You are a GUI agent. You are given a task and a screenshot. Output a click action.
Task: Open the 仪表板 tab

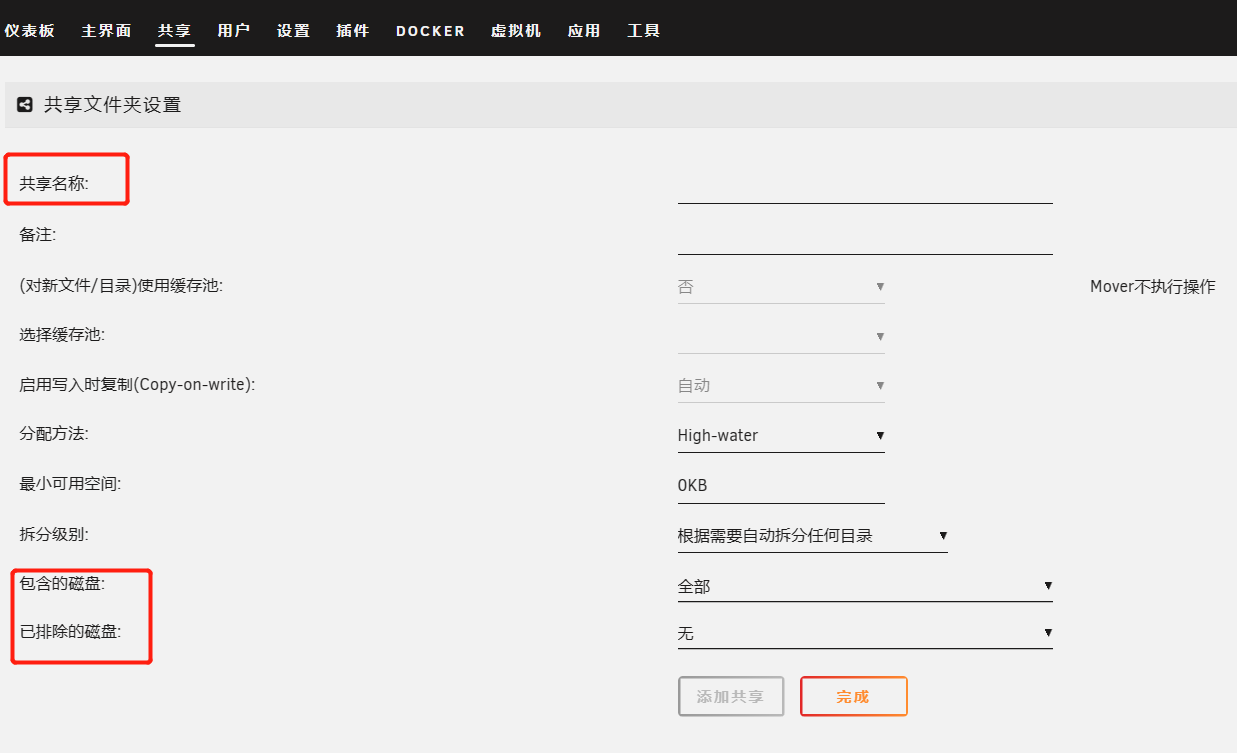point(29,31)
